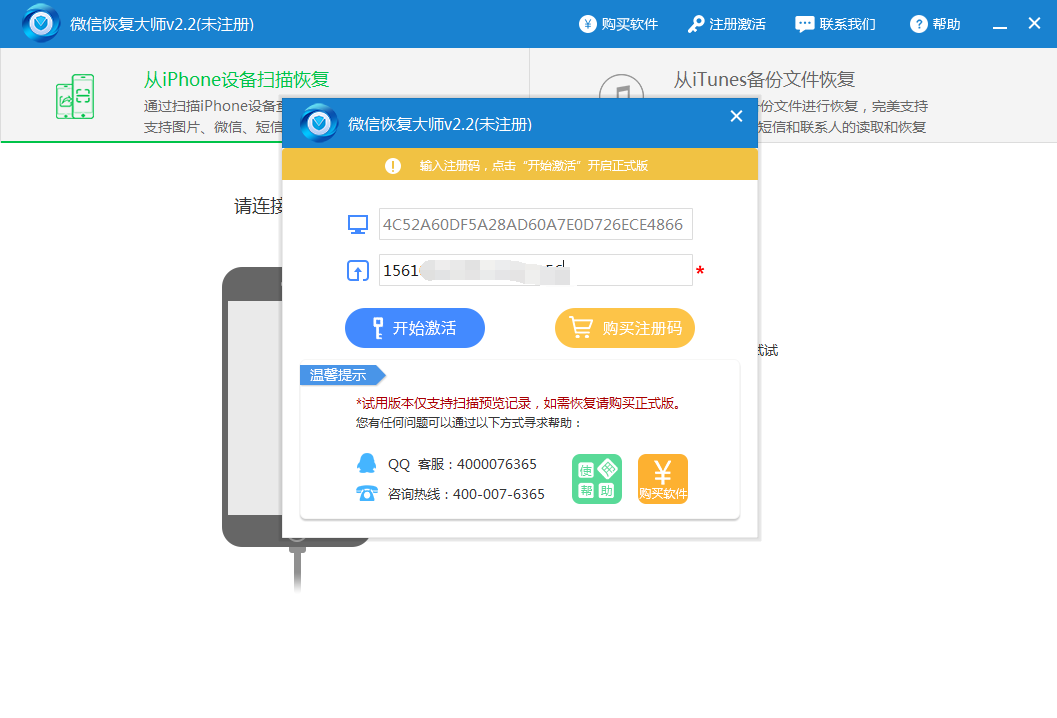This screenshot has height=718, width=1057.
Task: Open 注册激活 in the top bar
Action: [727, 24]
